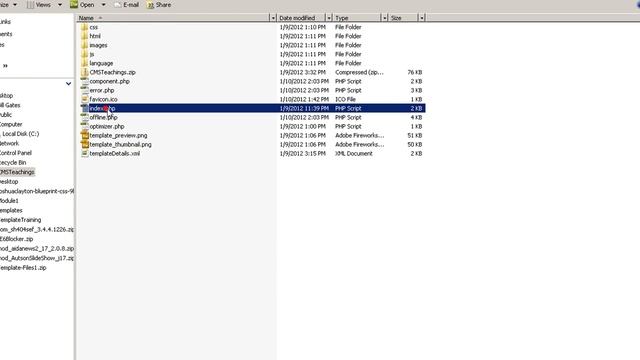Click the error.php file icon

tap(84, 90)
